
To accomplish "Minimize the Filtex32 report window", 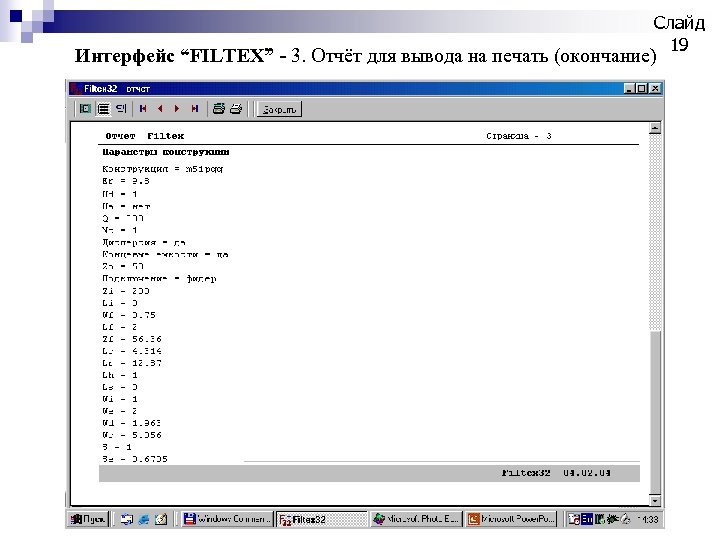I will (x=630, y=89).
